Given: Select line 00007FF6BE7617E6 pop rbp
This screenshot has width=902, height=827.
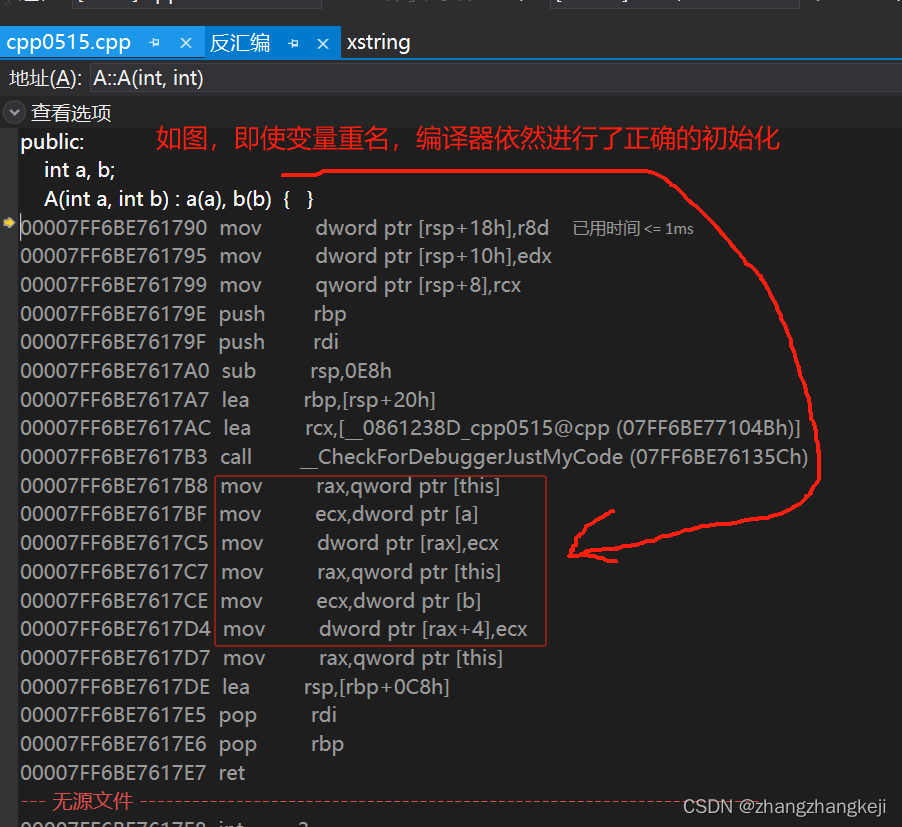Looking at the screenshot, I should [182, 744].
